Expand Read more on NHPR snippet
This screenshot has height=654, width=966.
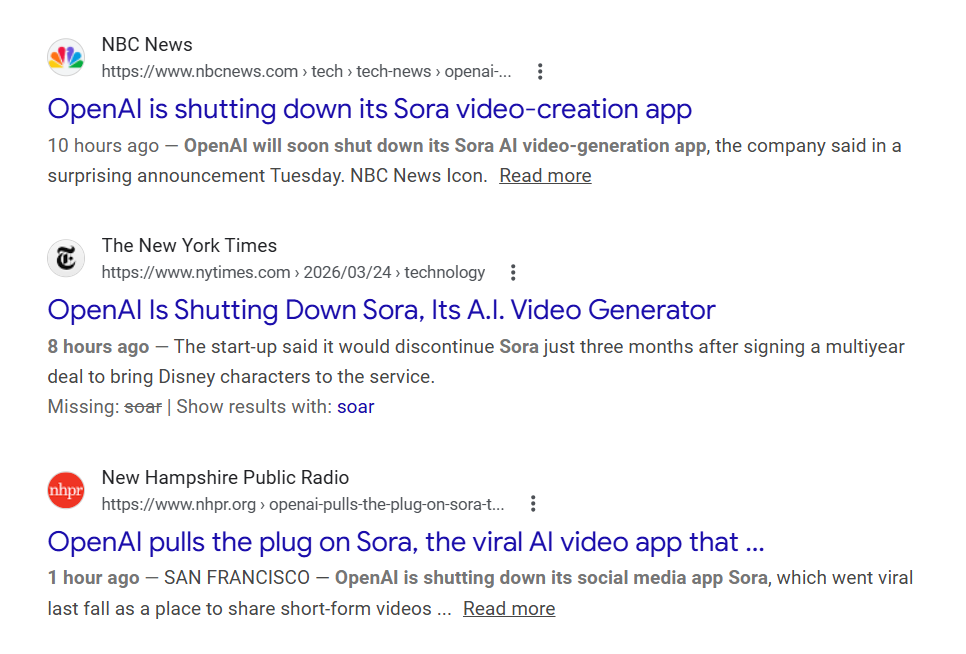[x=509, y=609]
